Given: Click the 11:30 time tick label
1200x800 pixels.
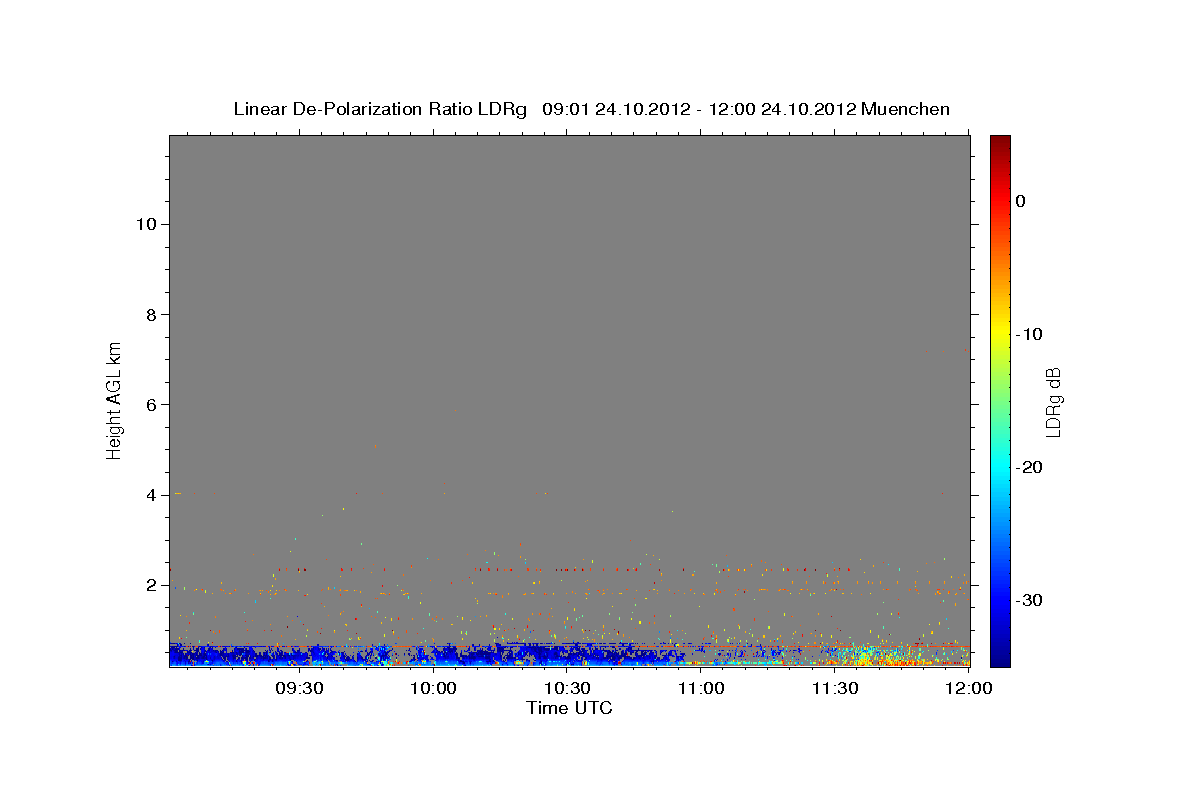Looking at the screenshot, I should pos(835,688).
